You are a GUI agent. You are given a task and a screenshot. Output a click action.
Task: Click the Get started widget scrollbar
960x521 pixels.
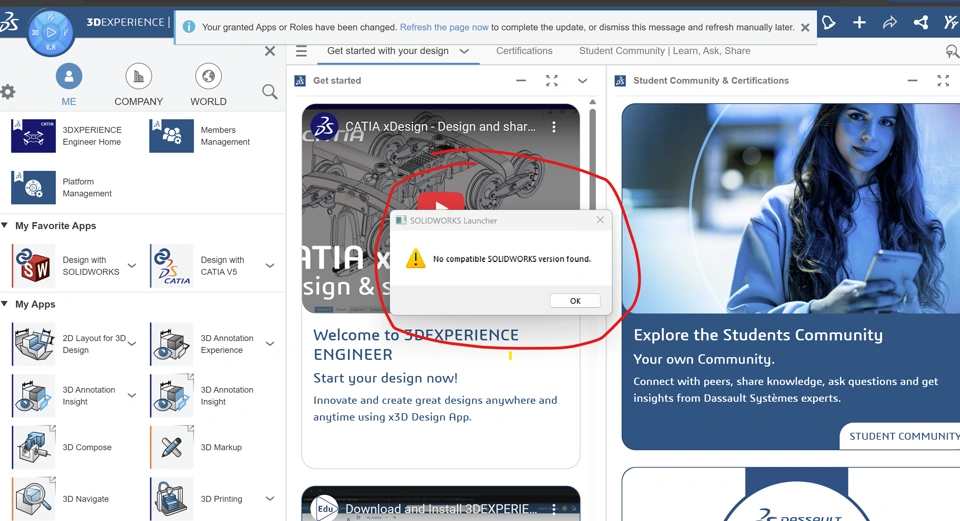[592, 159]
